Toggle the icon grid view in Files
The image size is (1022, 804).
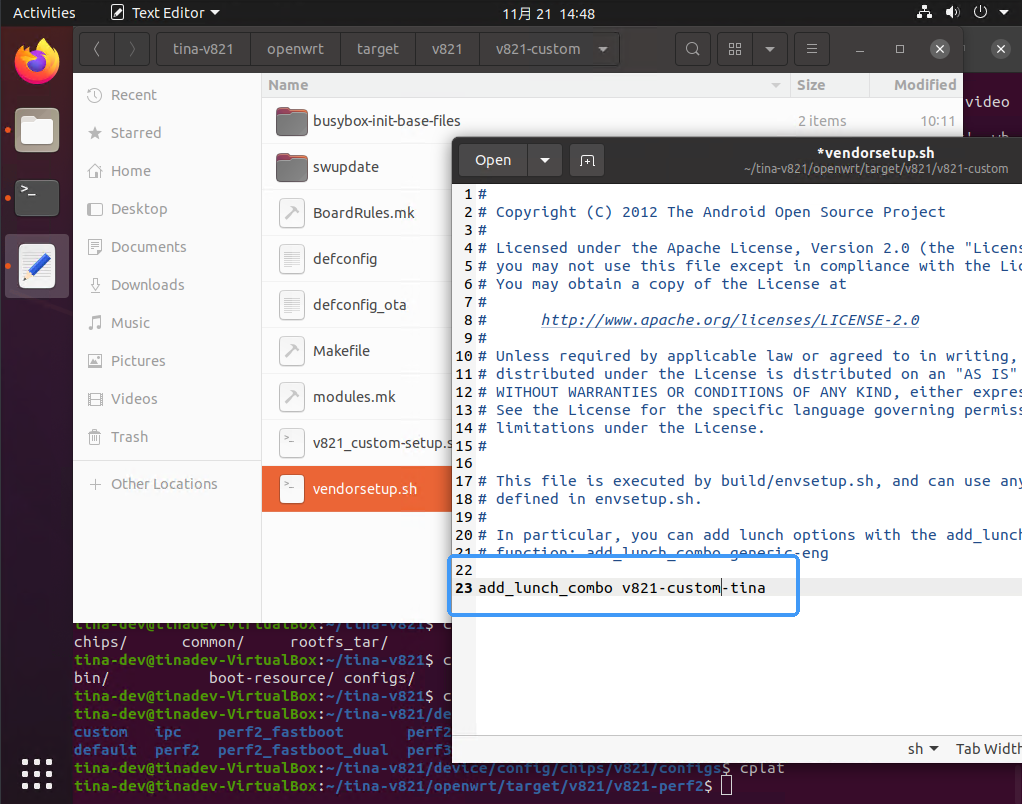tap(736, 49)
